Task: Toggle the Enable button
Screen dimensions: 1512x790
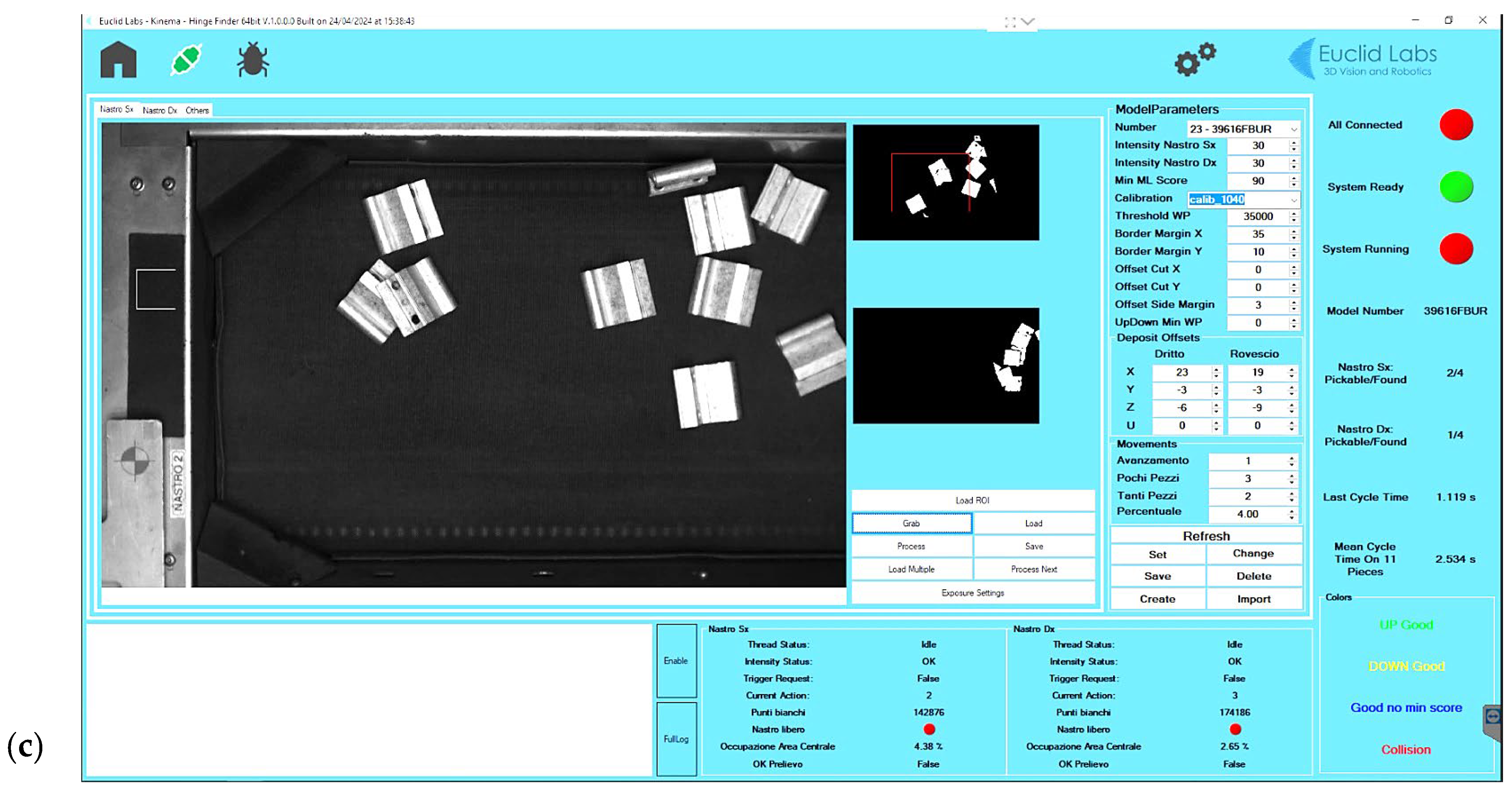Action: pos(676,660)
